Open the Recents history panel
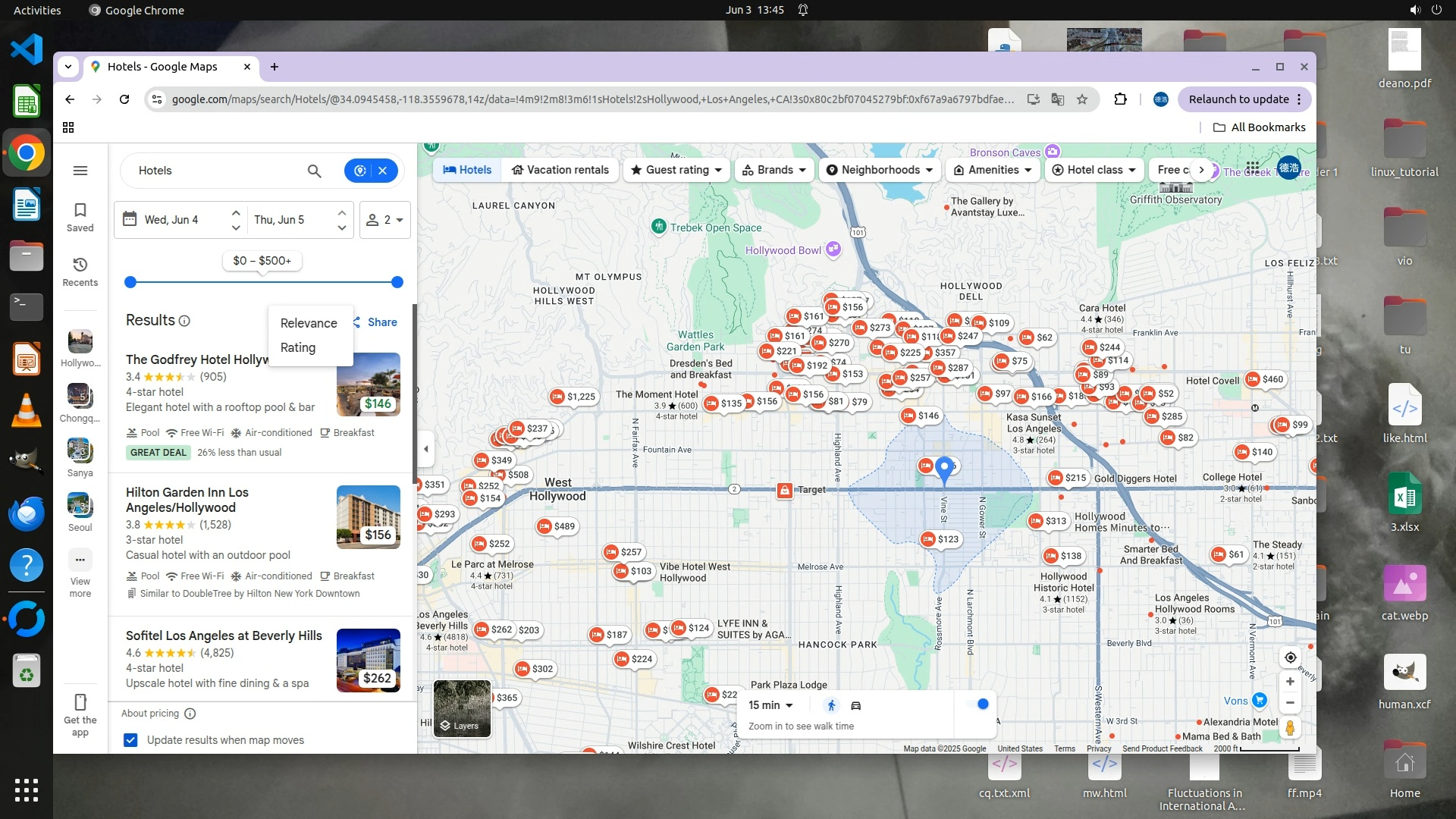This screenshot has width=1456, height=819. 80,271
